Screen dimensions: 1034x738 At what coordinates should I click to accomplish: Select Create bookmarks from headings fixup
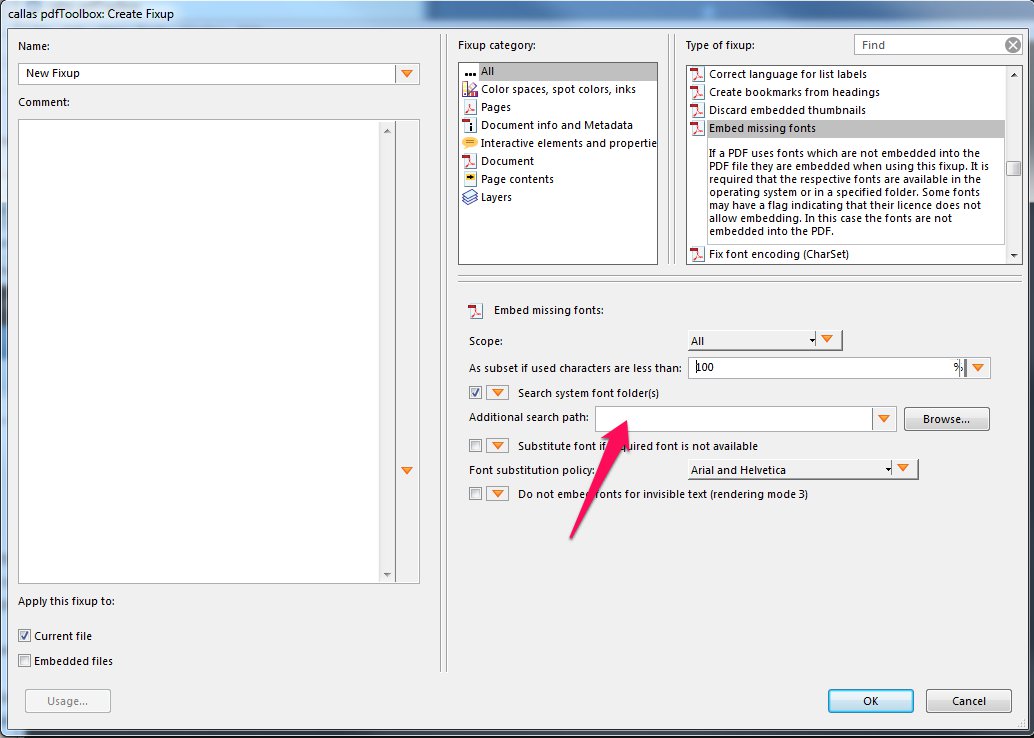846,92
